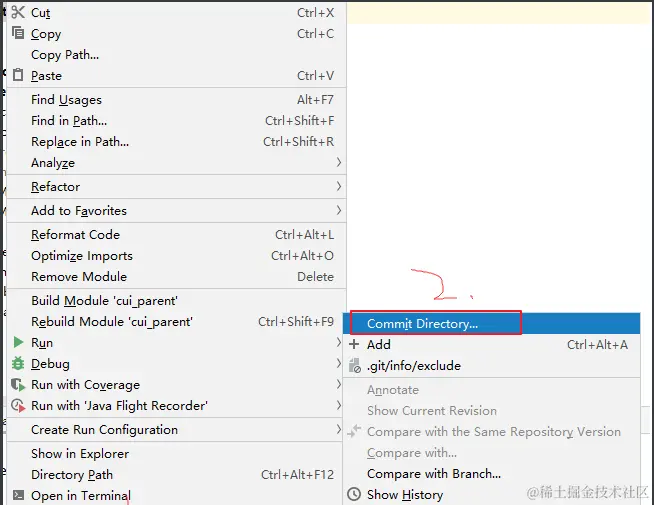
Task: Expand the Run with Coverage submenu arrow
Action: tap(339, 384)
